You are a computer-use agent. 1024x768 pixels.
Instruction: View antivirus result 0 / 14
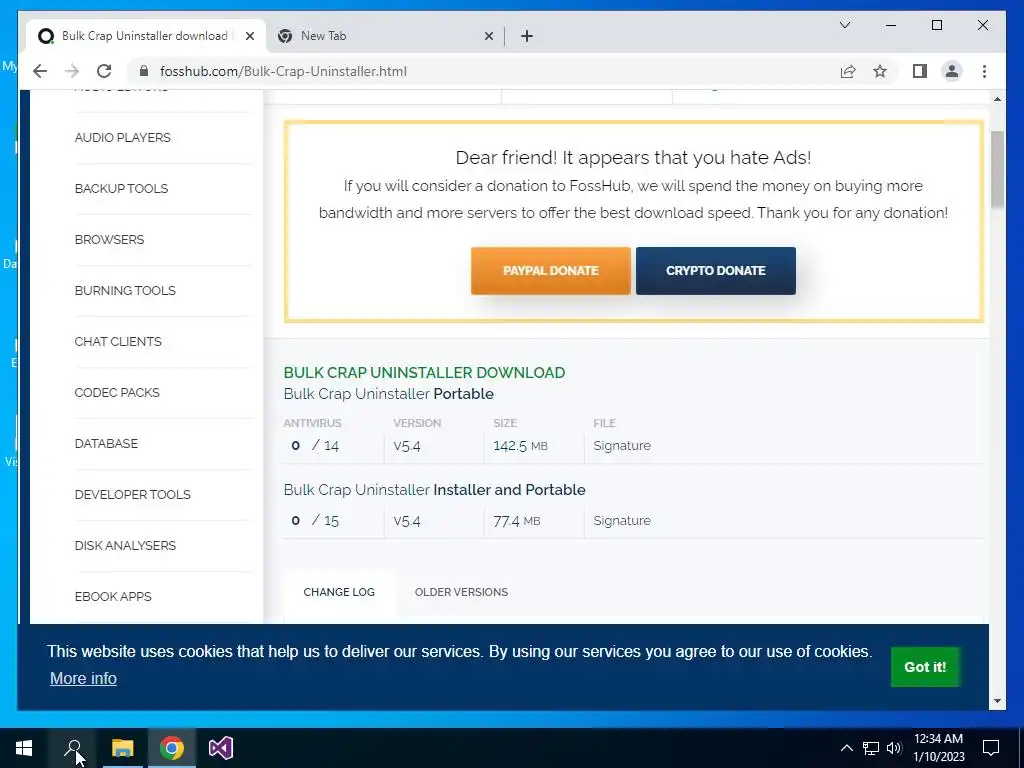point(315,445)
